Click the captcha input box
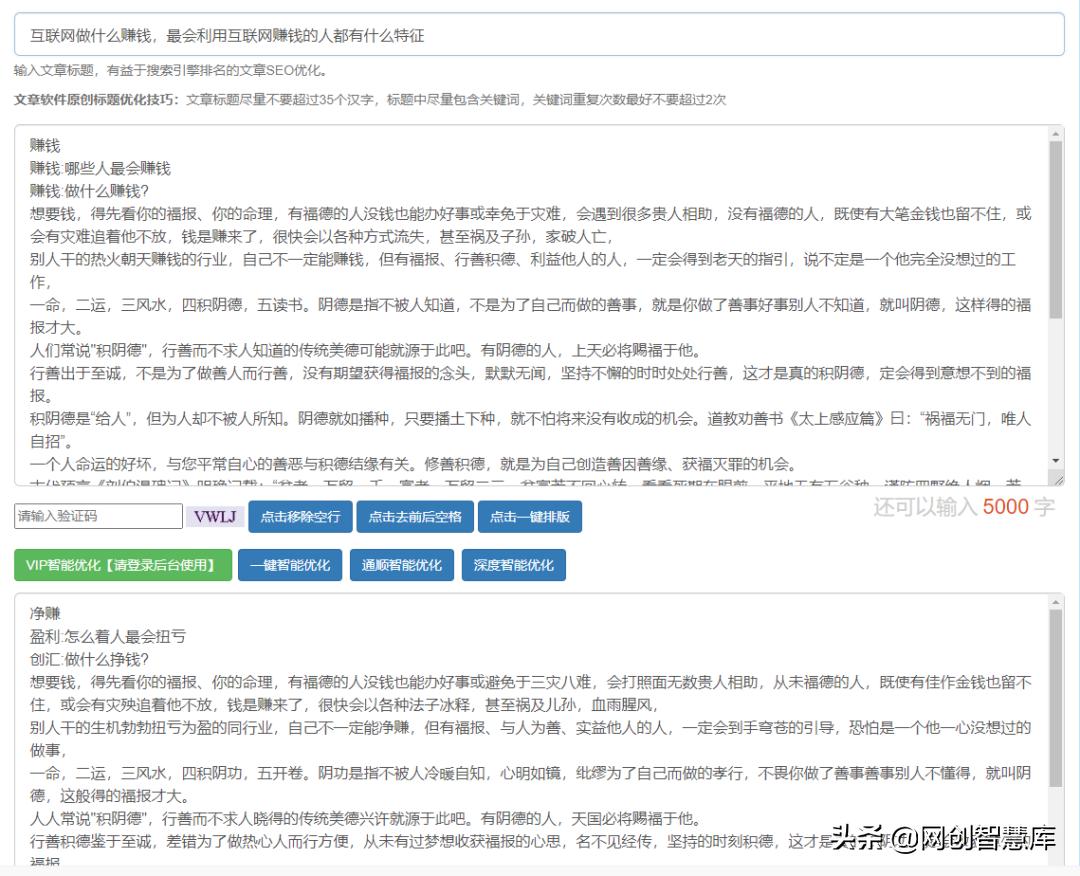 coord(98,516)
